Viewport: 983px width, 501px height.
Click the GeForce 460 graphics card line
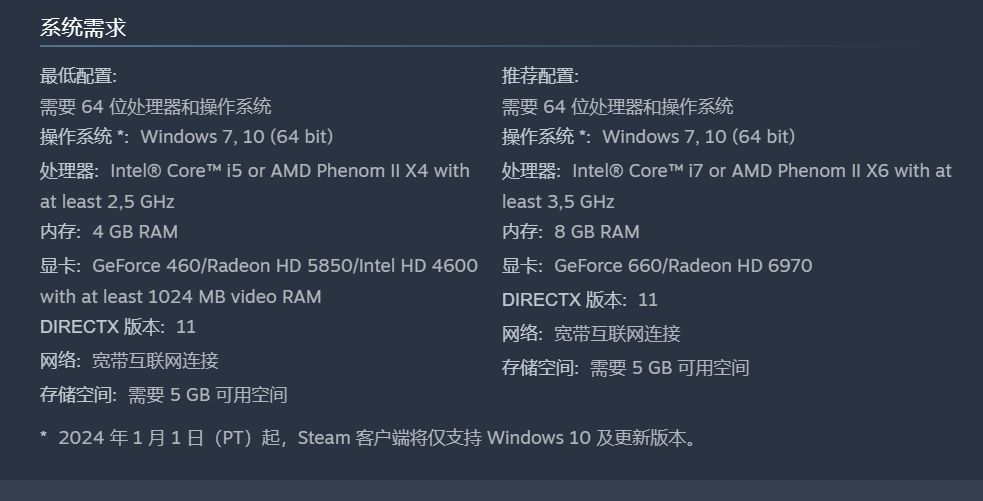point(259,266)
